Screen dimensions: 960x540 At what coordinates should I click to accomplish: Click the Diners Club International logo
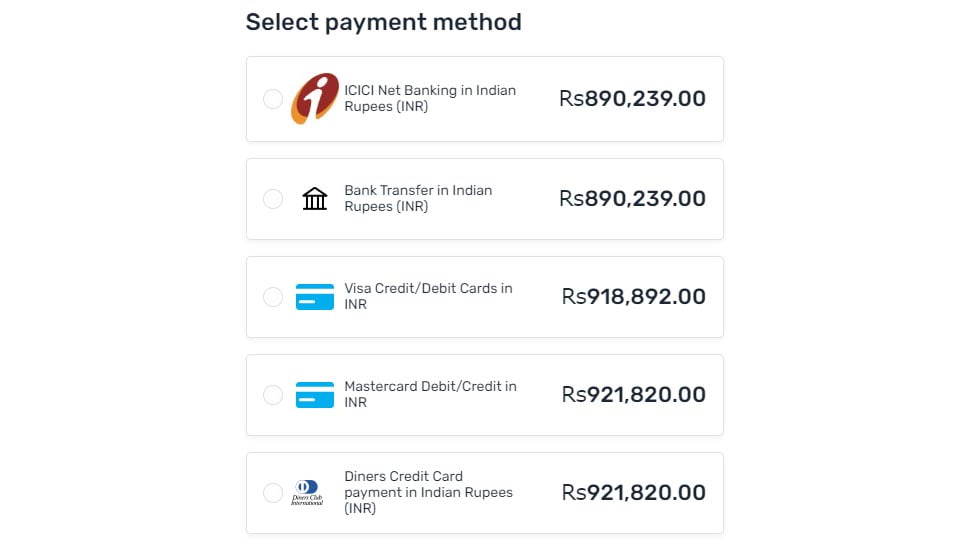coord(307,493)
